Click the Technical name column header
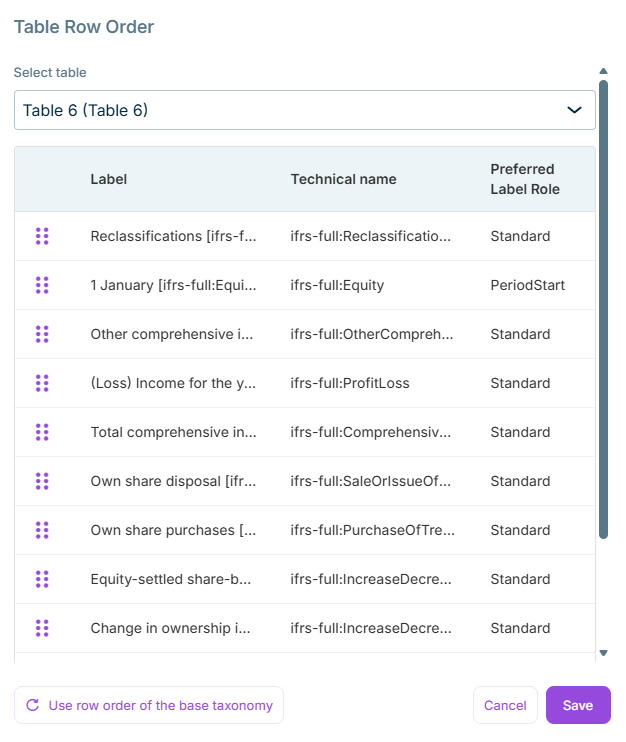The height and width of the screenshot is (742, 626). coord(343,179)
